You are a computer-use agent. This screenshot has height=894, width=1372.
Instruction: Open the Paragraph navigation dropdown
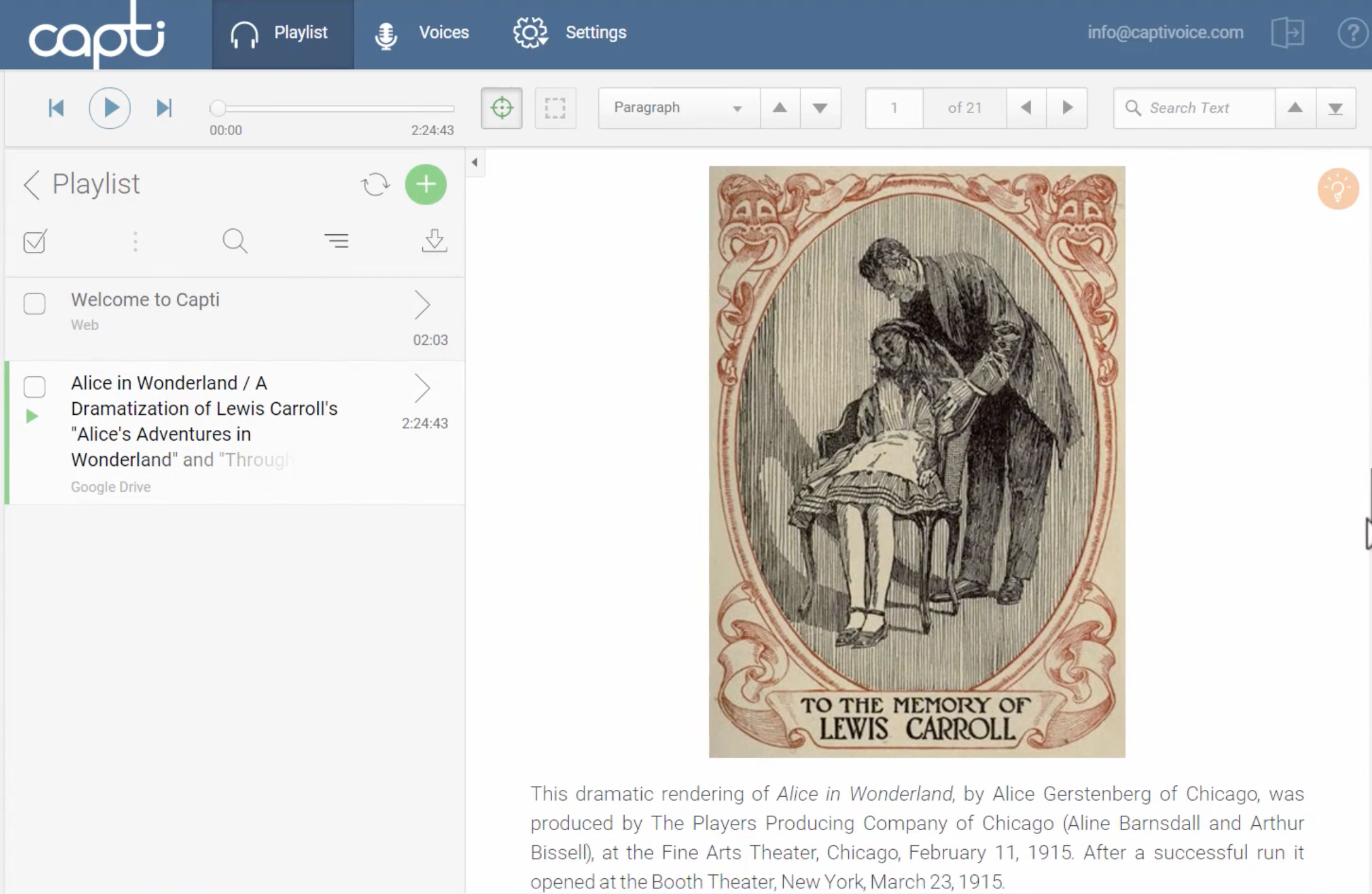tap(678, 108)
